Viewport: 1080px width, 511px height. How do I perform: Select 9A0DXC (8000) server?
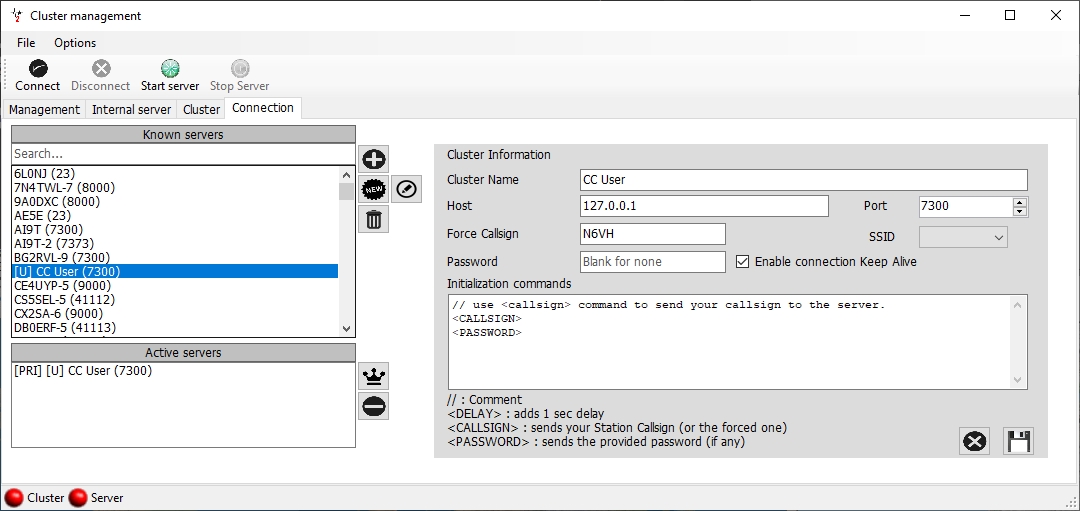pyautogui.click(x=175, y=202)
